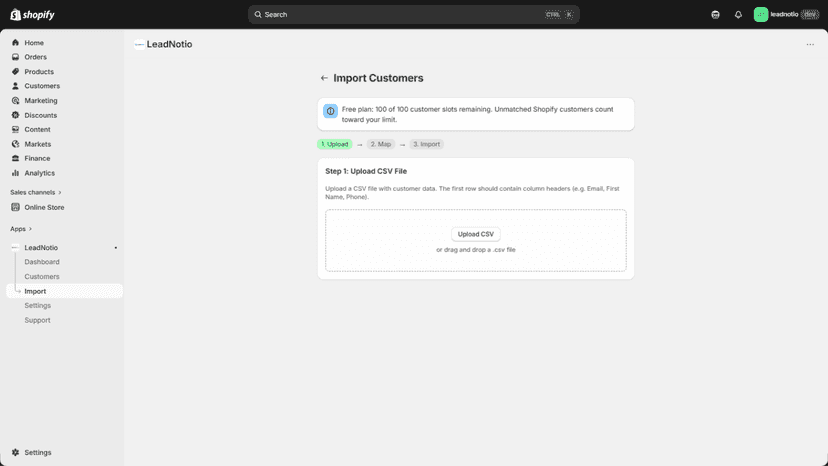Open Analytics page label

pyautogui.click(x=40, y=173)
